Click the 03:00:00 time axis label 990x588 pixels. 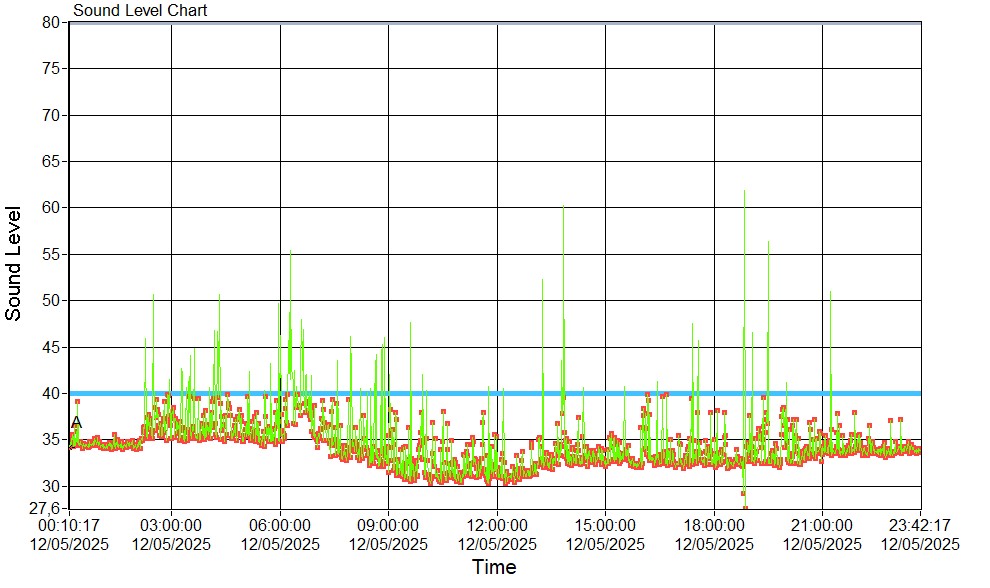(172, 525)
